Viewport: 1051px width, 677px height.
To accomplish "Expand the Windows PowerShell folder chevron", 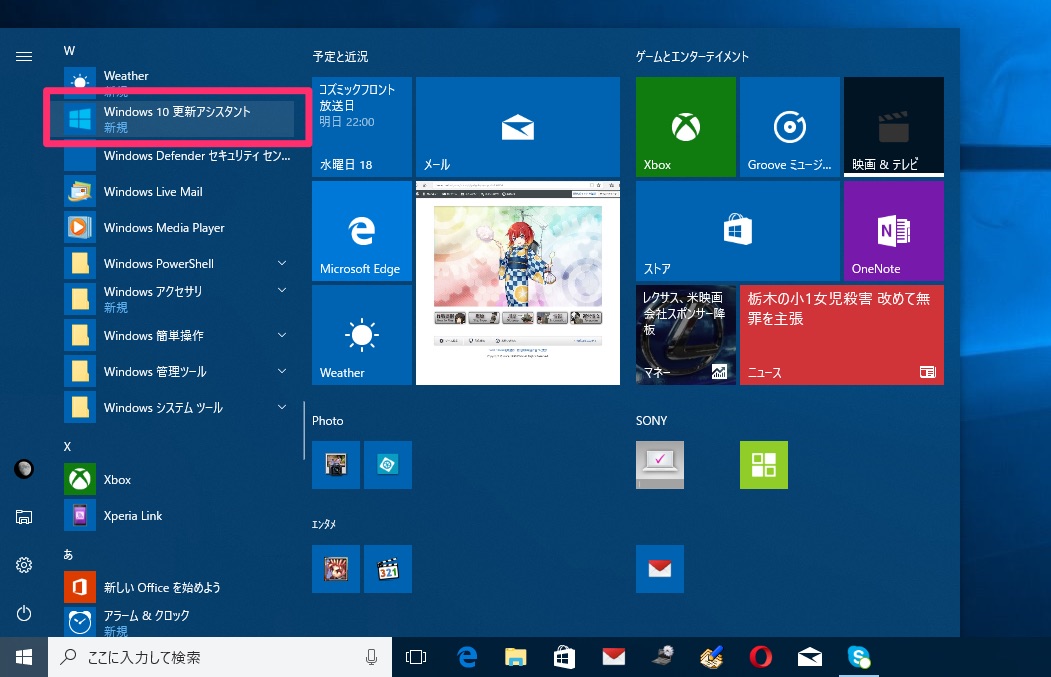I will coord(282,263).
